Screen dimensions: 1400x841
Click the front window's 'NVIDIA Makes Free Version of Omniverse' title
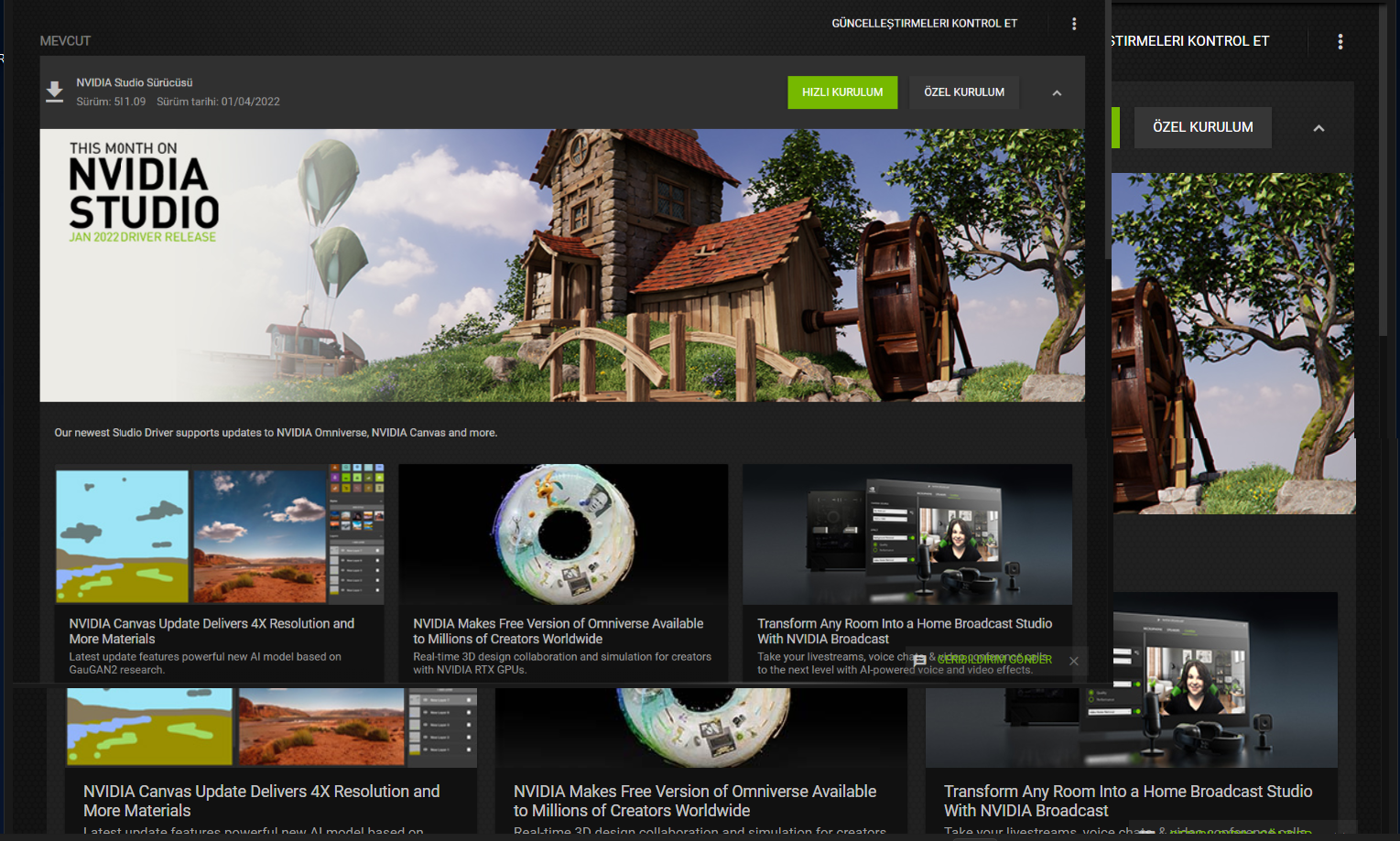(x=559, y=631)
